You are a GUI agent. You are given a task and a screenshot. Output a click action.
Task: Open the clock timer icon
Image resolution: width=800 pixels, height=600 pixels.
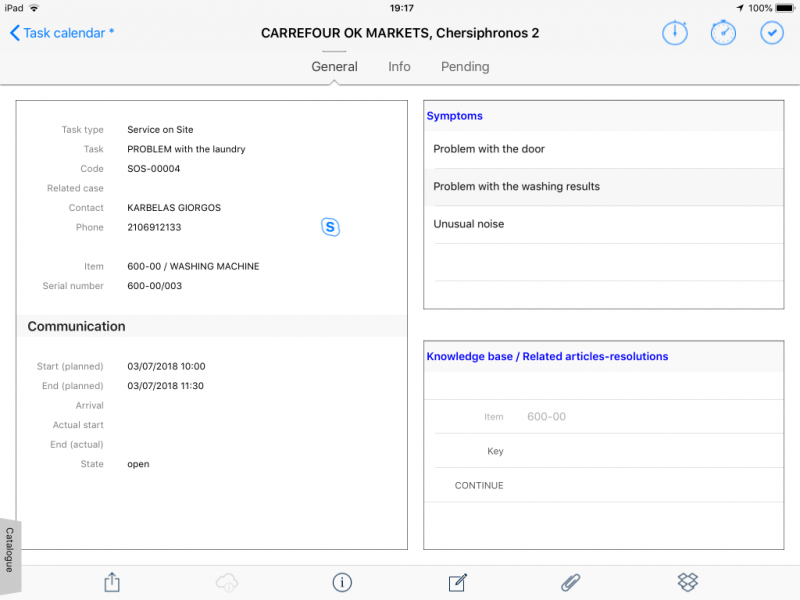pyautogui.click(x=674, y=33)
